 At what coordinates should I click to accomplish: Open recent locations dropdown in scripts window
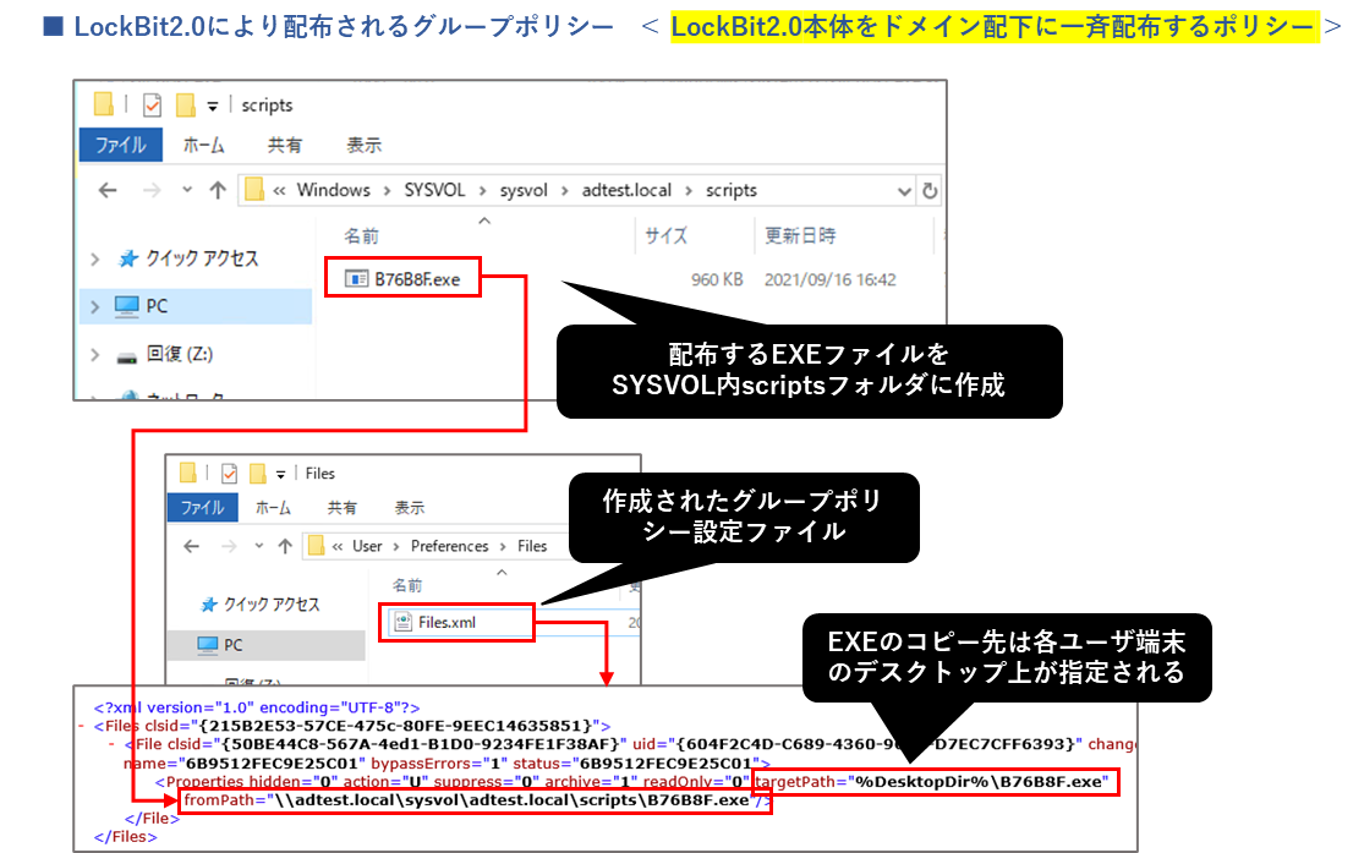click(x=187, y=191)
